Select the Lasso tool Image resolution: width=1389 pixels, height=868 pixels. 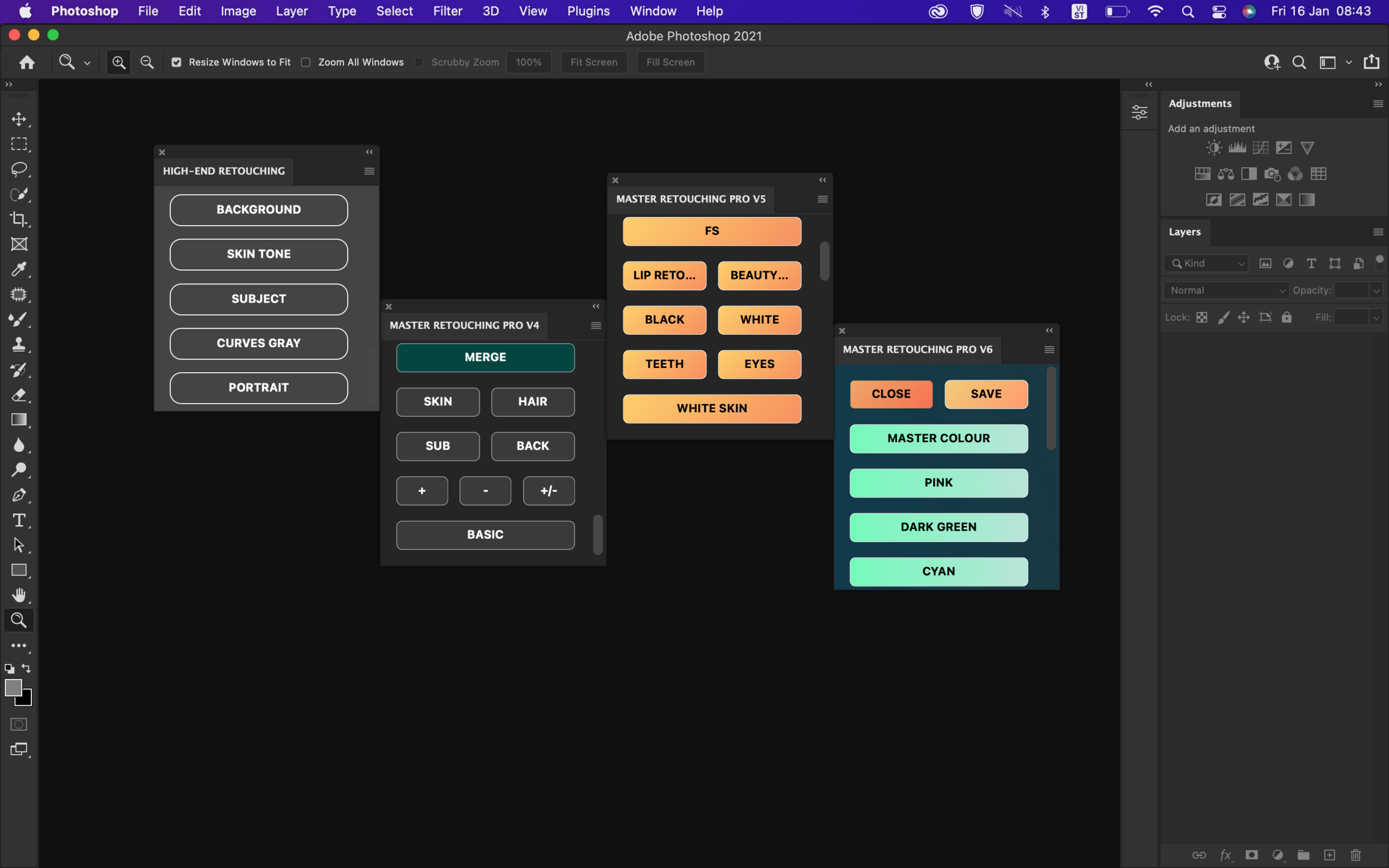[x=19, y=169]
